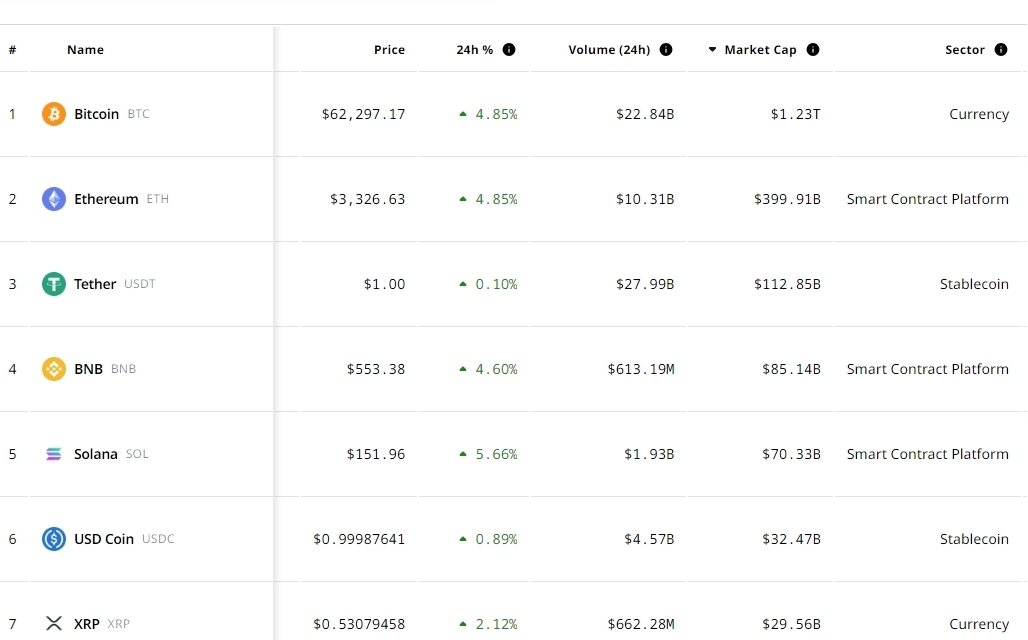This screenshot has width=1028, height=640.
Task: Click the Sector column info icon
Action: (1001, 50)
